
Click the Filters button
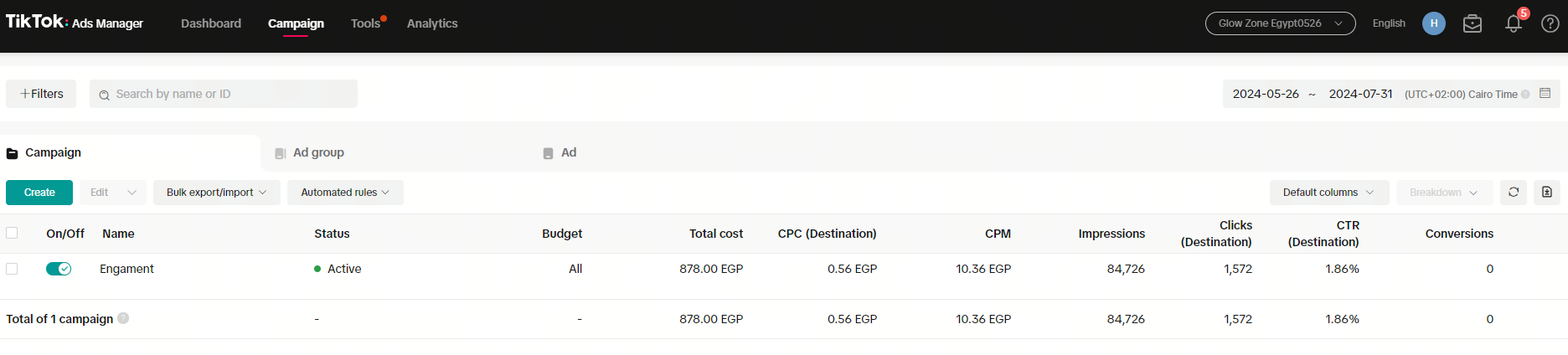tap(41, 94)
